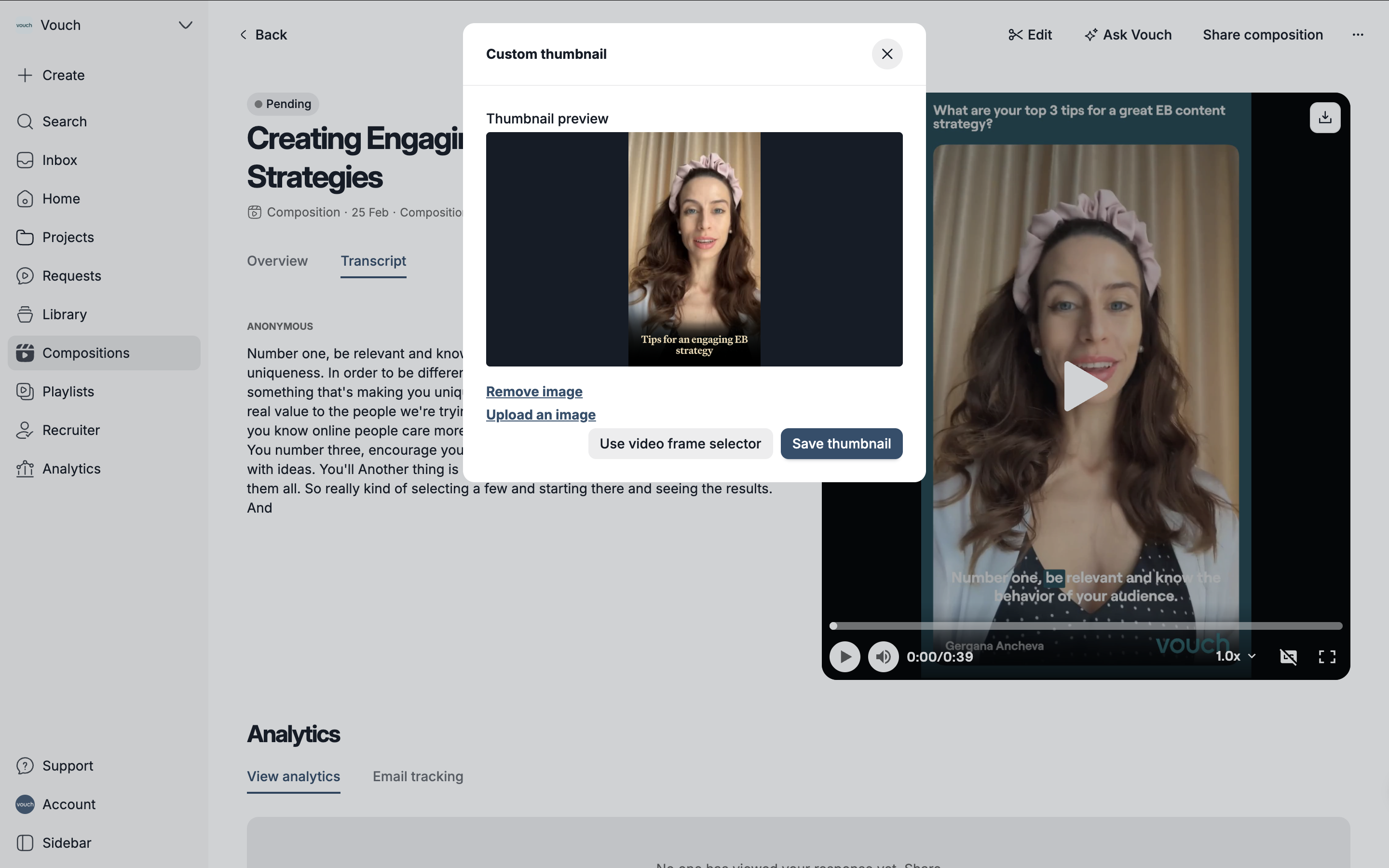1389x868 pixels.
Task: Open the 1.0x playback speed dropdown
Action: [1235, 656]
